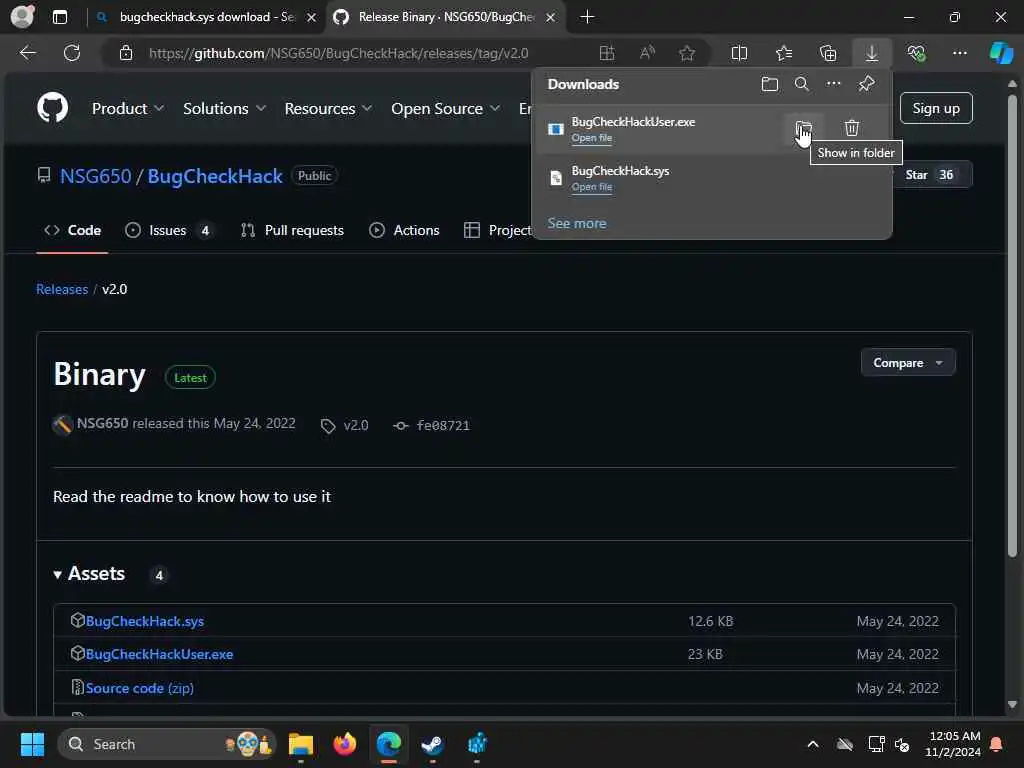
Task: Open Steam from the taskbar
Action: coord(432,744)
